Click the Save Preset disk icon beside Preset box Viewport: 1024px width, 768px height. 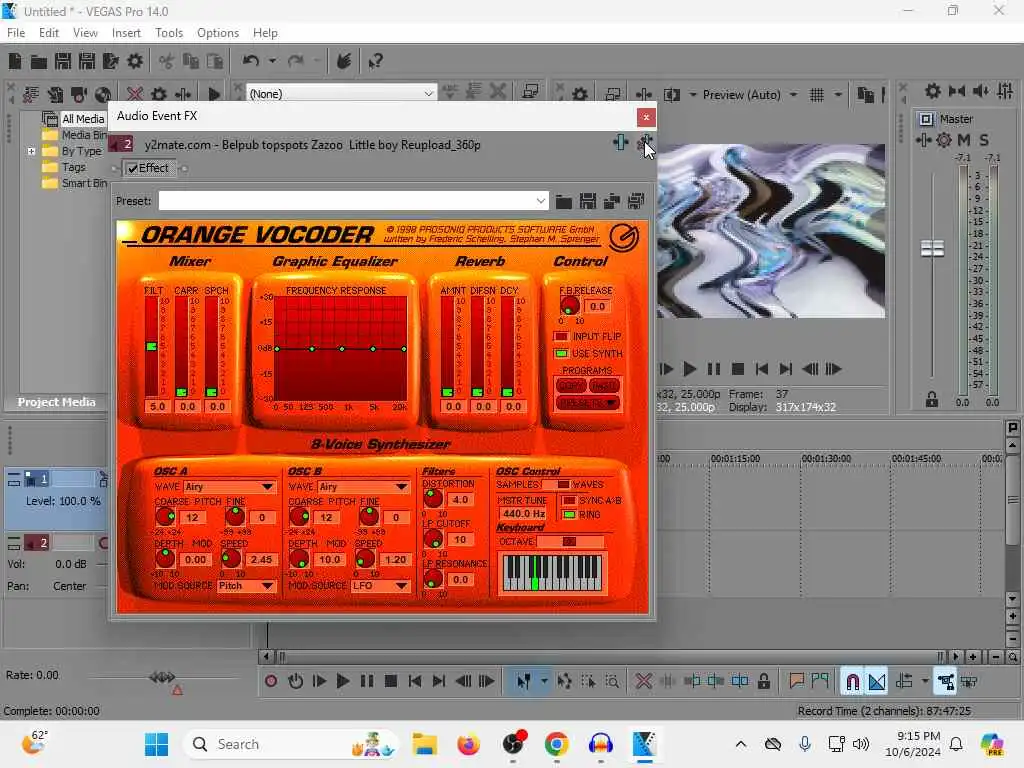pyautogui.click(x=588, y=201)
